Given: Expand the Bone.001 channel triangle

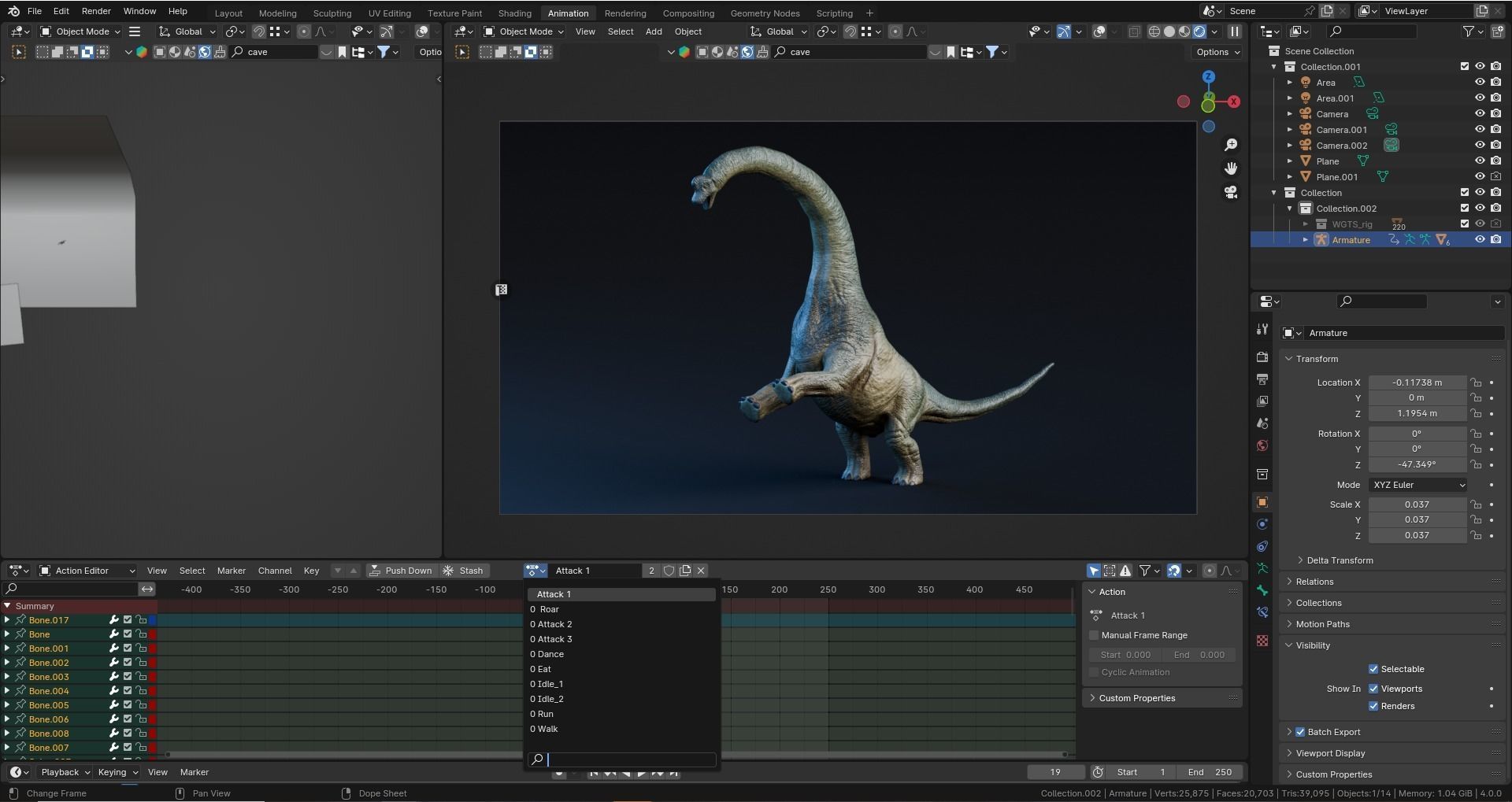Looking at the screenshot, I should 7,649.
